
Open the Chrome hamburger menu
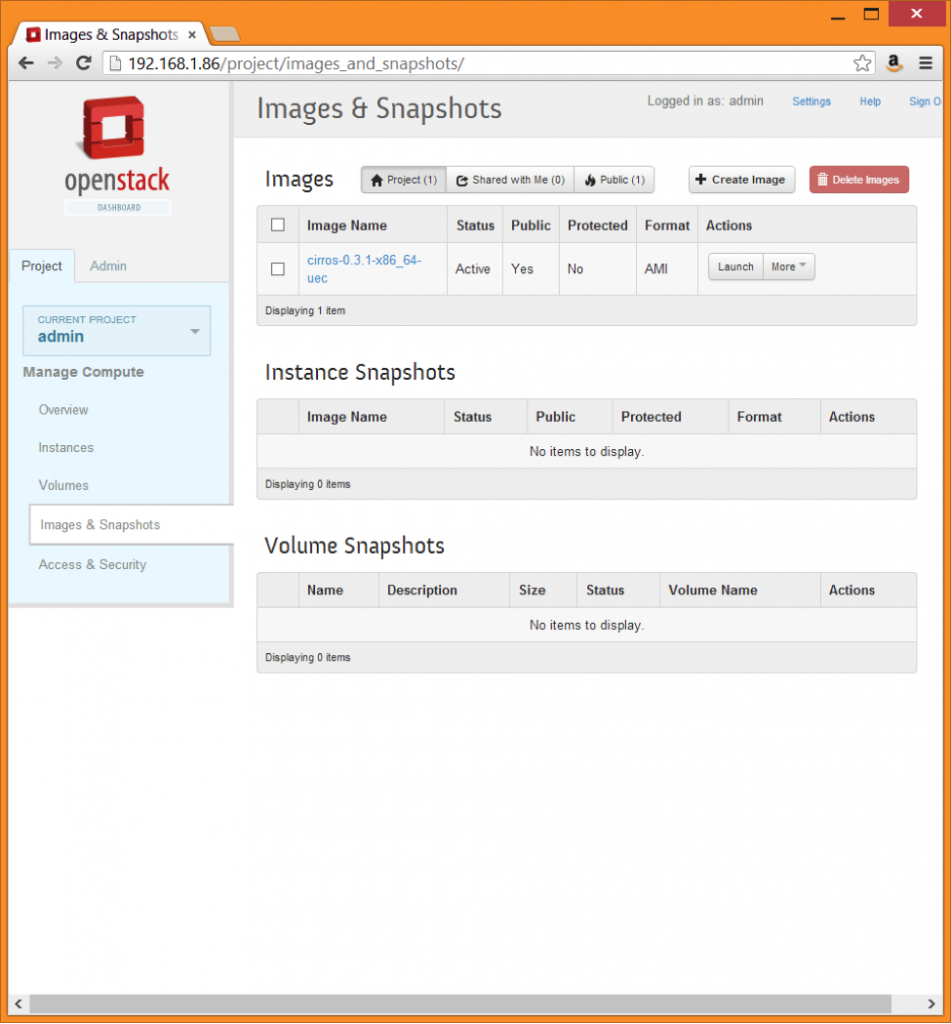[926, 63]
